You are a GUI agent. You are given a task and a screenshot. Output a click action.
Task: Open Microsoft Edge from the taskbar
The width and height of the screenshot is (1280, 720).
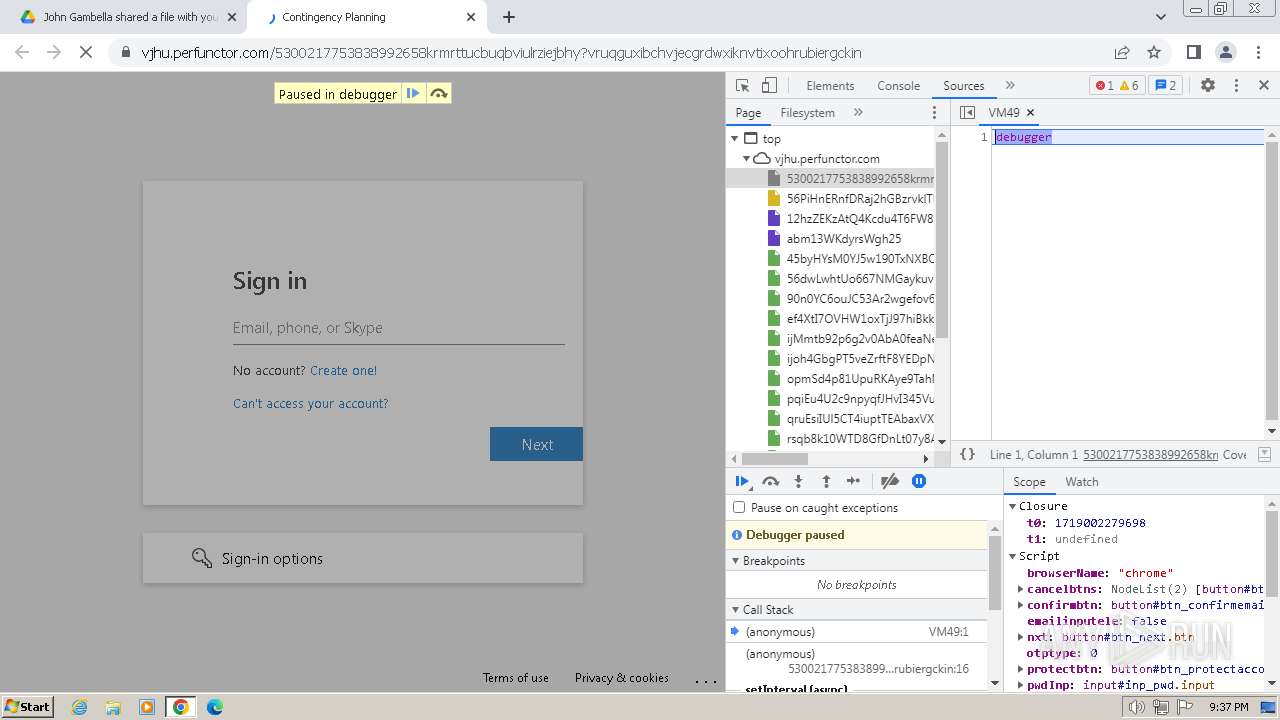(x=214, y=707)
